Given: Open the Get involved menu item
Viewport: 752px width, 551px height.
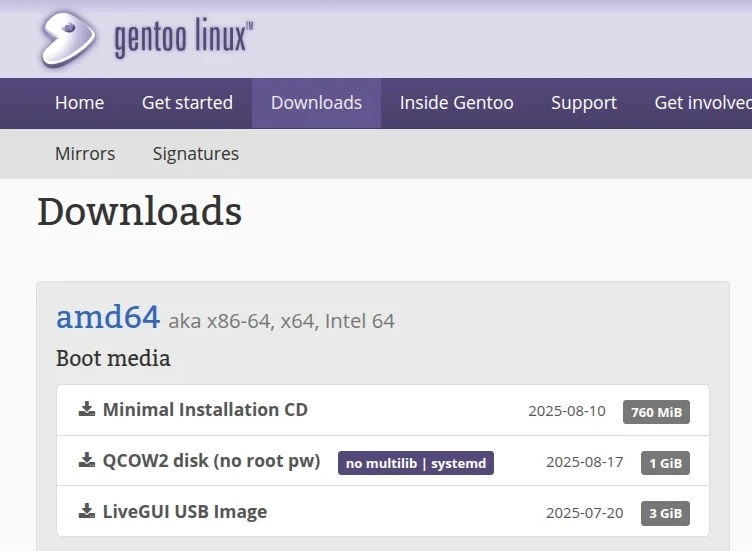Looking at the screenshot, I should [702, 103].
